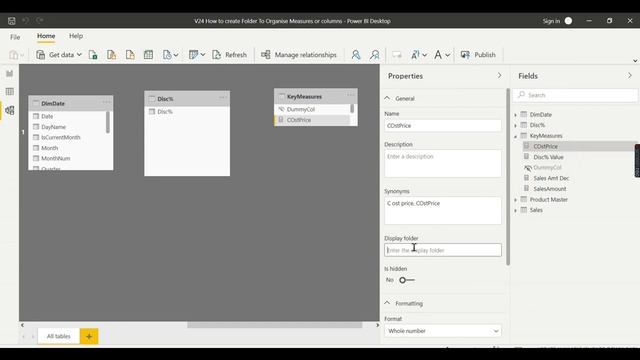The image size is (640, 360).
Task: Select hidden DummyCol in Fields
Action: (x=547, y=168)
